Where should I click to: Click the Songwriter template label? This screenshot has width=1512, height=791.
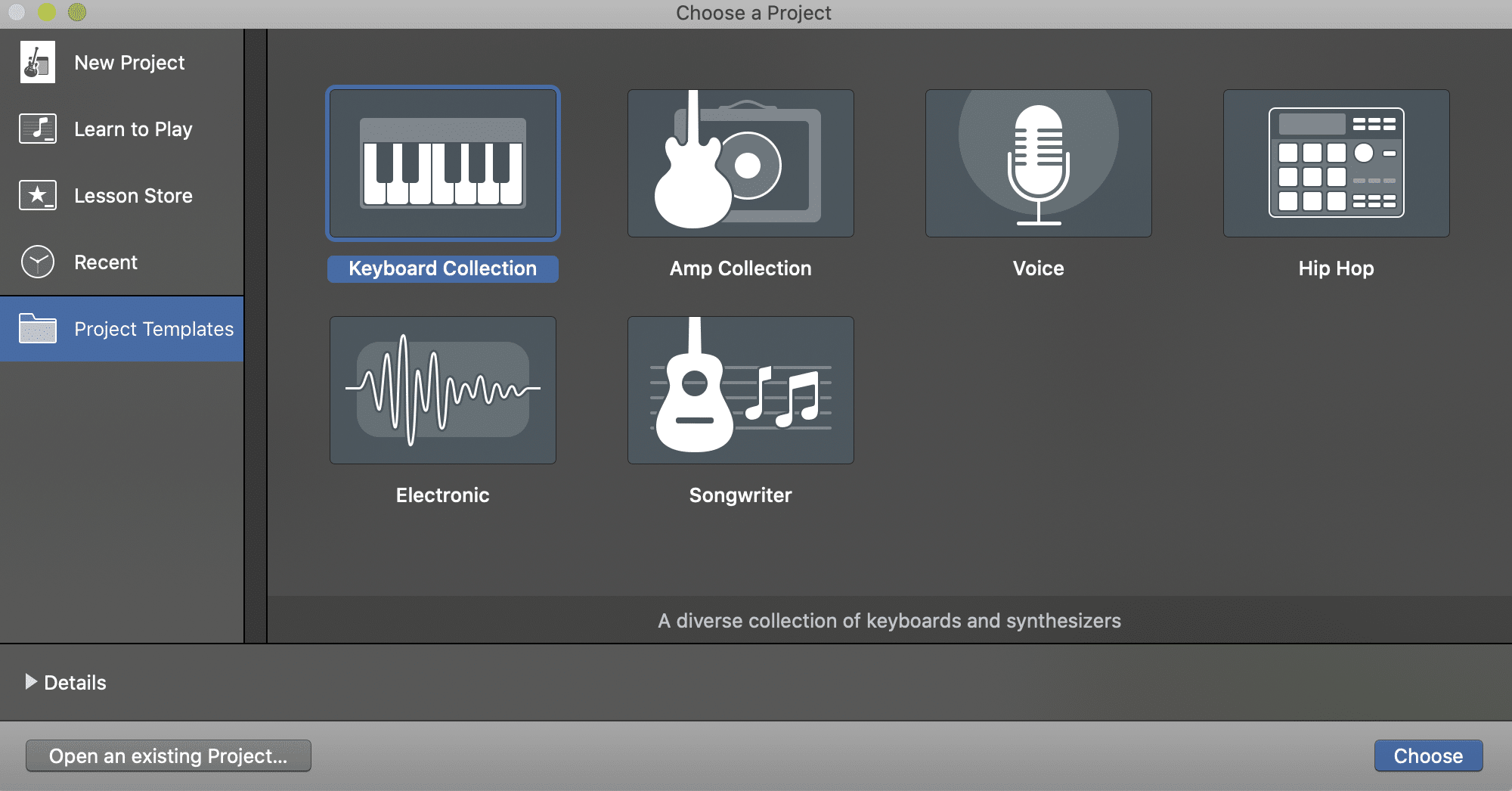739,495
